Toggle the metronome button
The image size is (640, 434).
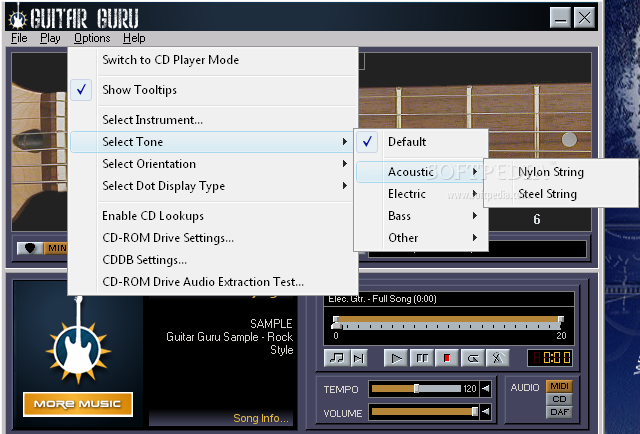coord(497,358)
